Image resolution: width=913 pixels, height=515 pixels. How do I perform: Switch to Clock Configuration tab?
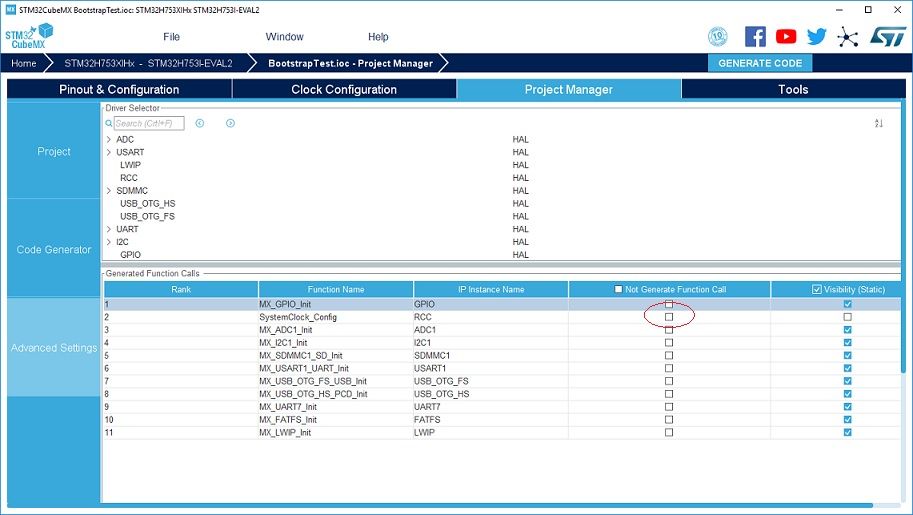[344, 89]
